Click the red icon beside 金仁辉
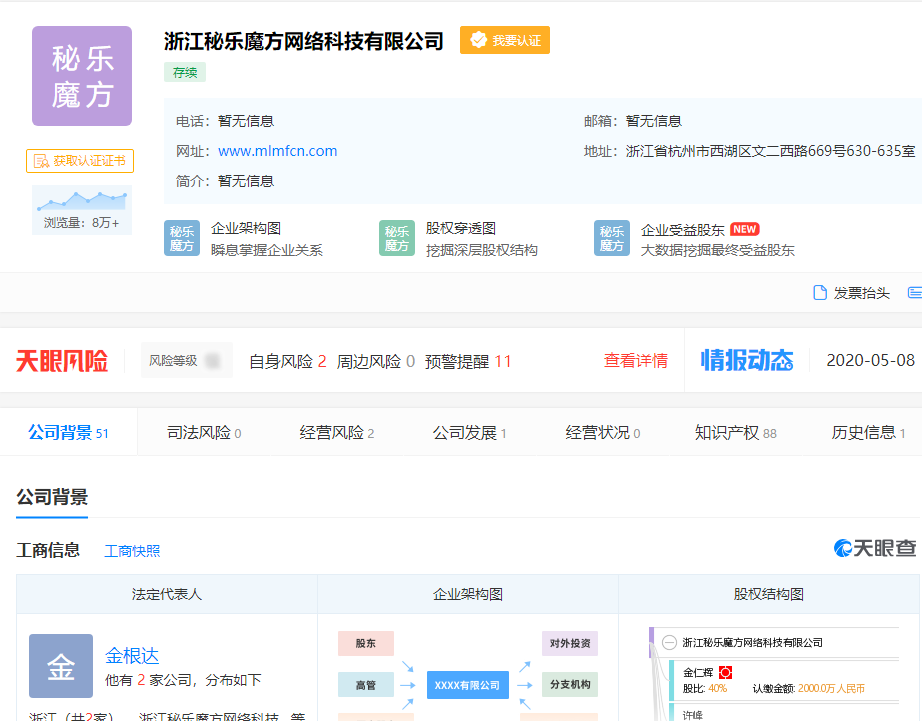The height and width of the screenshot is (721, 922). pos(726,672)
